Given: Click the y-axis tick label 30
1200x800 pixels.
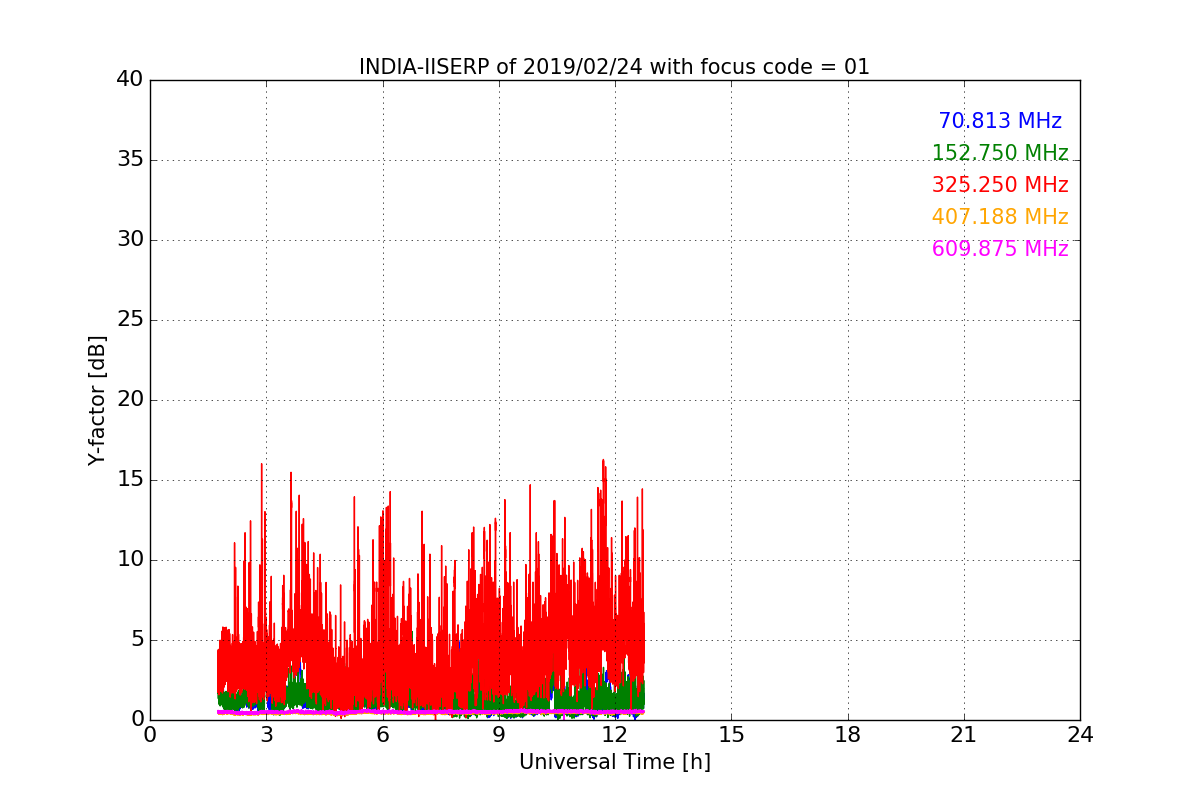Looking at the screenshot, I should (130, 239).
